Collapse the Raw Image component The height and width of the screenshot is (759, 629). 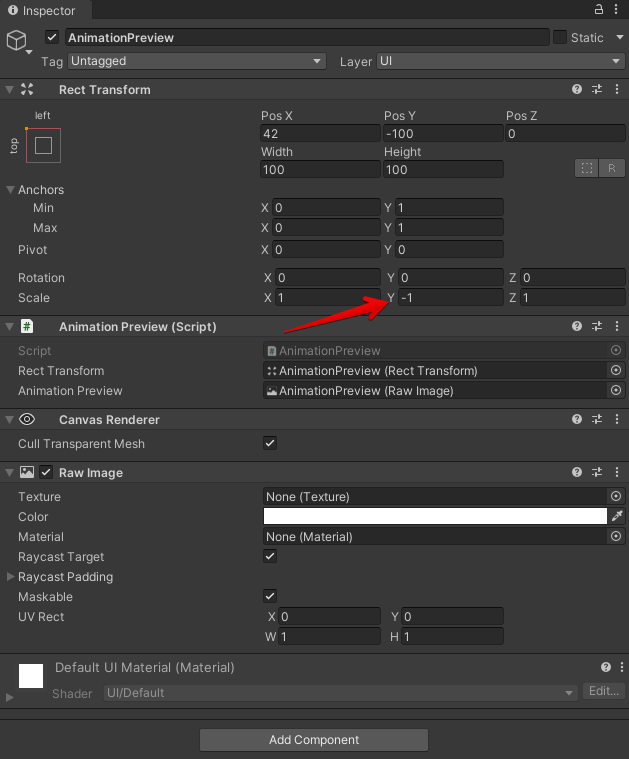click(x=9, y=472)
